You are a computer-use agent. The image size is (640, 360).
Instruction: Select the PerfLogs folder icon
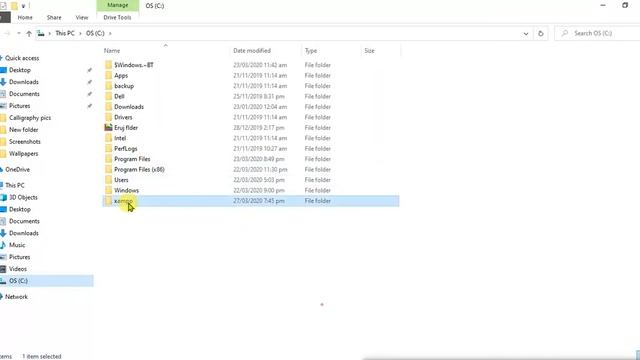click(108, 149)
